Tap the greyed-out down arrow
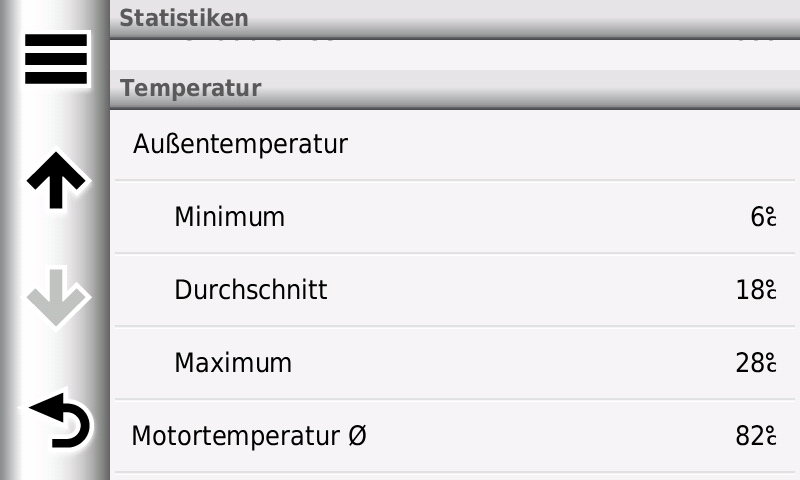Viewport: 800px width, 480px height. pyautogui.click(x=56, y=298)
